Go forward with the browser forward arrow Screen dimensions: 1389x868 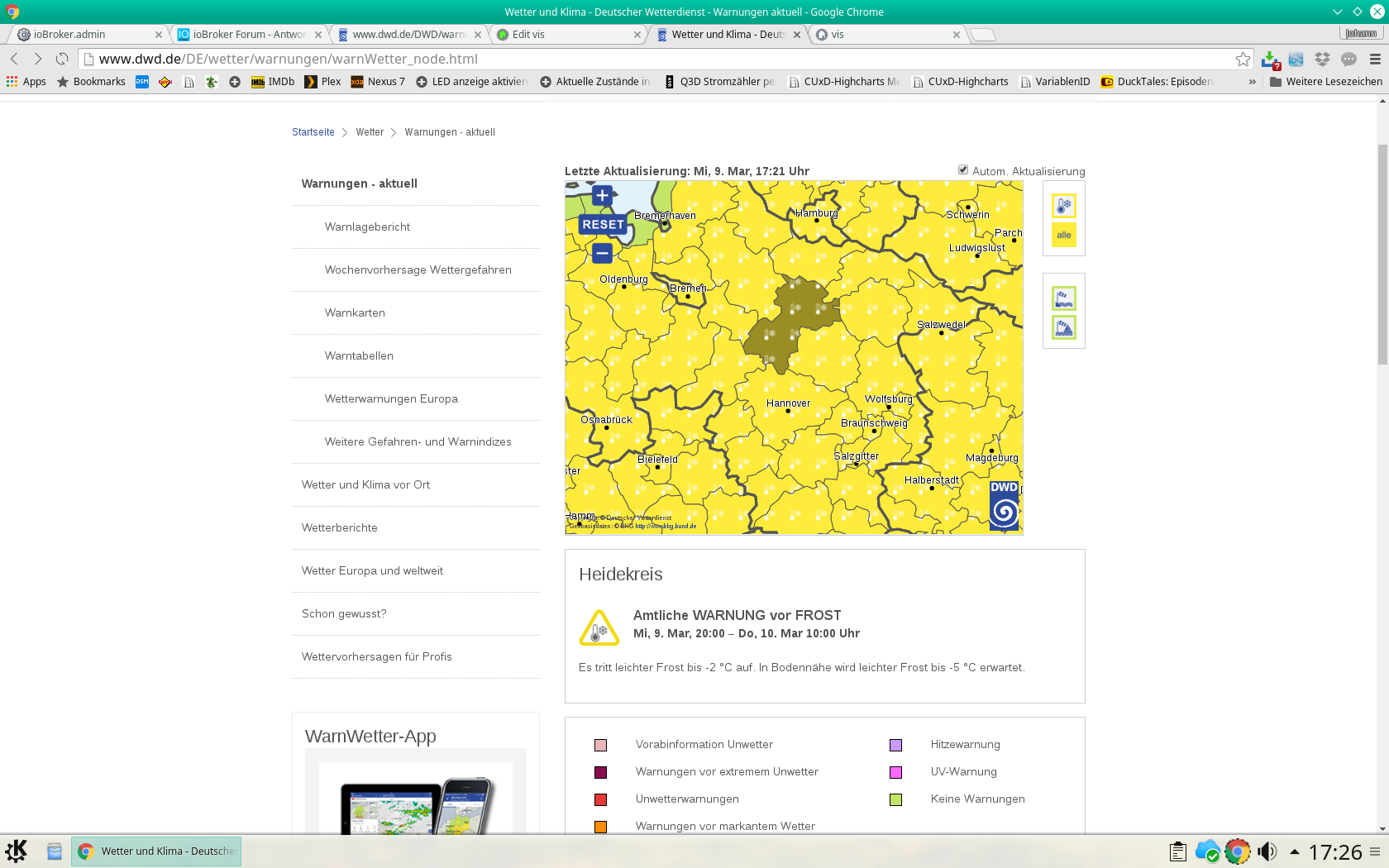(x=37, y=59)
